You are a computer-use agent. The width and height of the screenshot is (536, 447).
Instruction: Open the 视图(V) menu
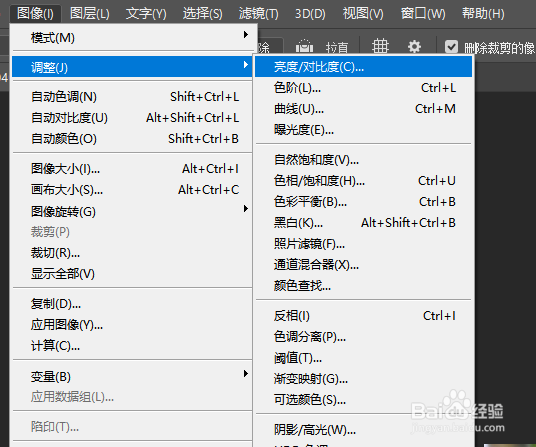363,14
